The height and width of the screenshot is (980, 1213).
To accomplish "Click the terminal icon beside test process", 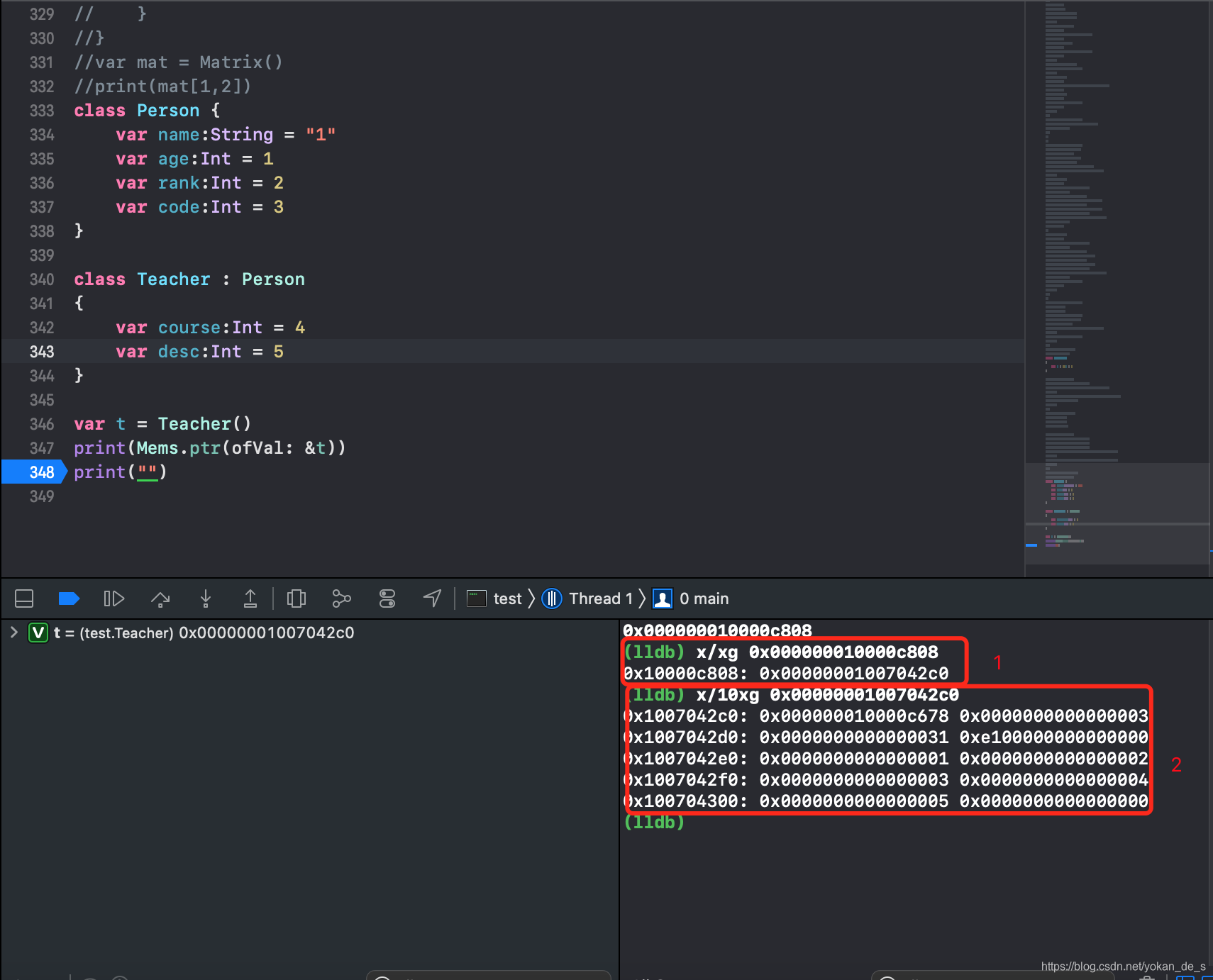I will pyautogui.click(x=475, y=598).
